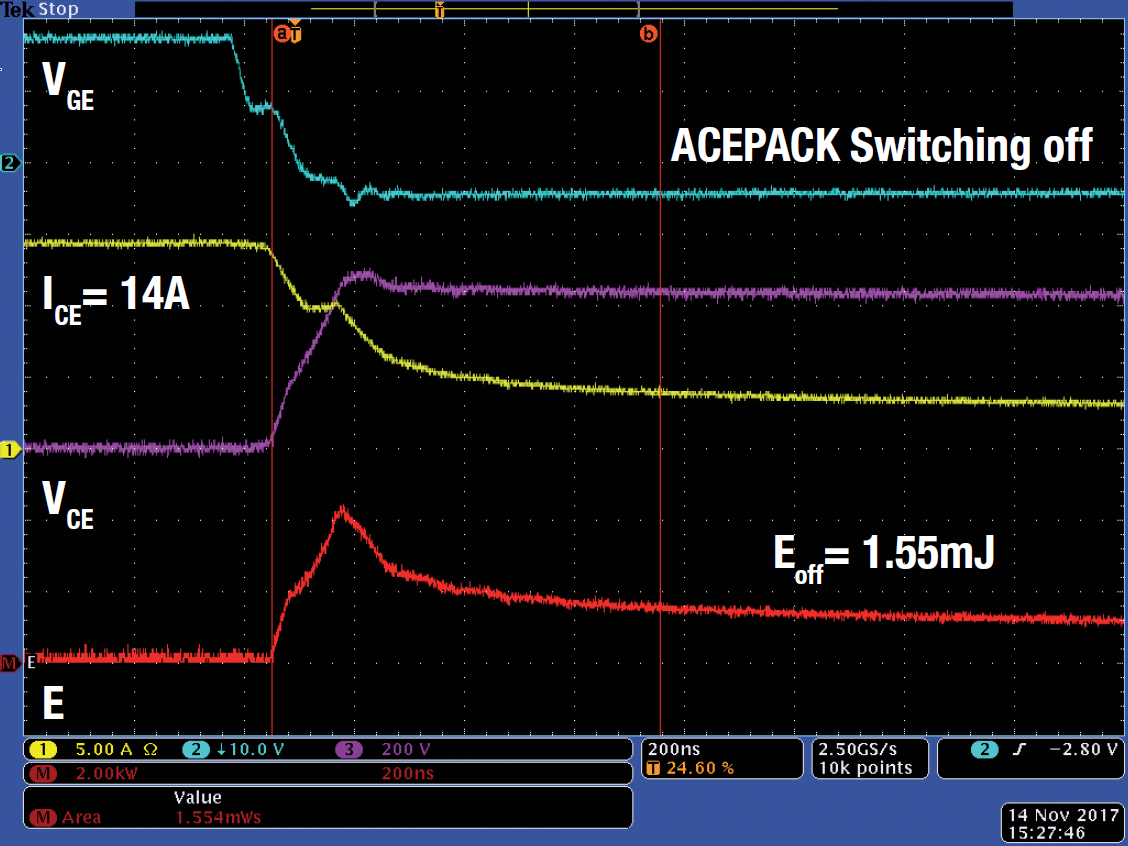Click the rising edge trigger slope icon

(x=1019, y=750)
